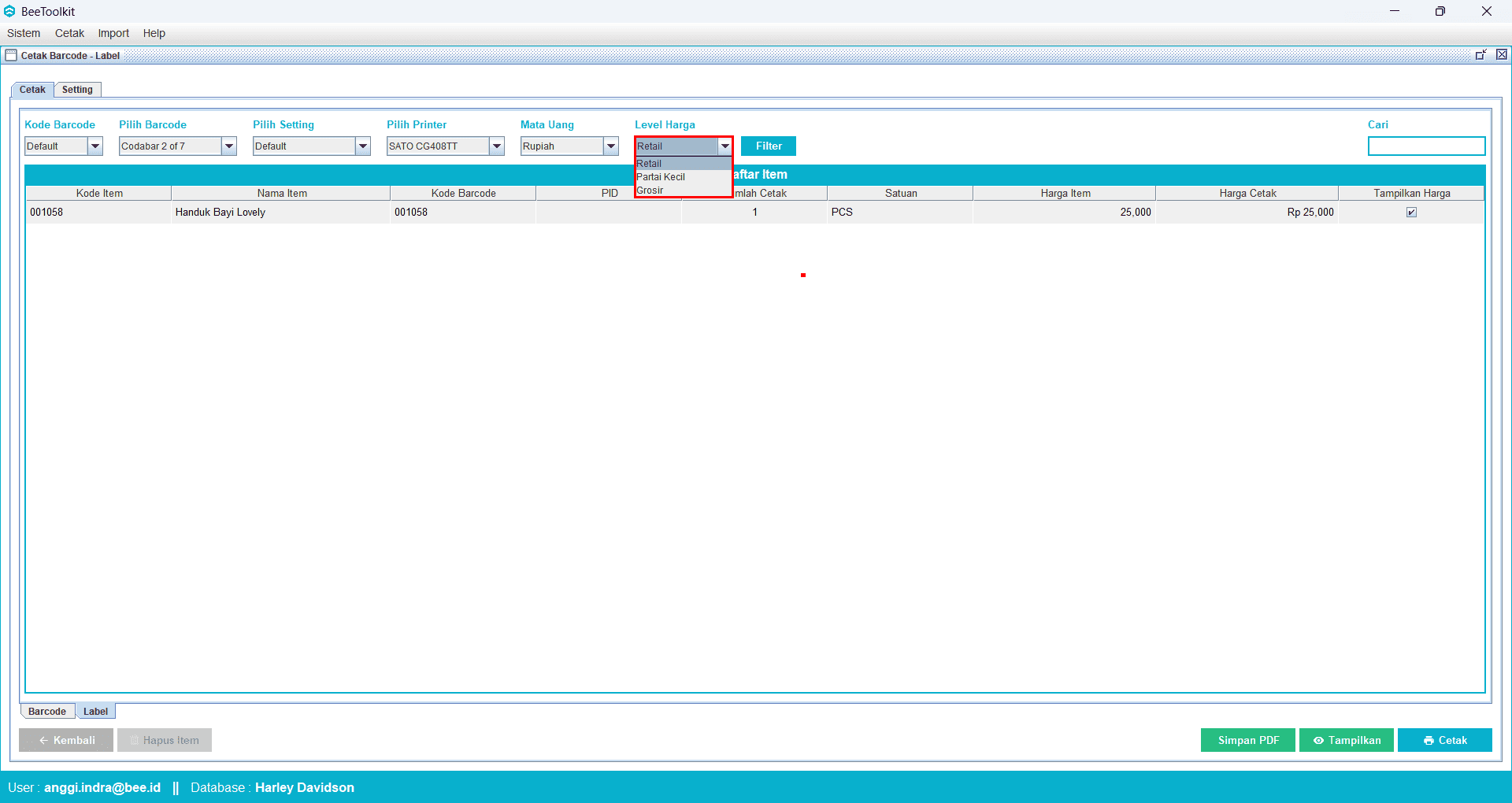Click the Cari search input field
The image size is (1512, 803).
tap(1426, 146)
